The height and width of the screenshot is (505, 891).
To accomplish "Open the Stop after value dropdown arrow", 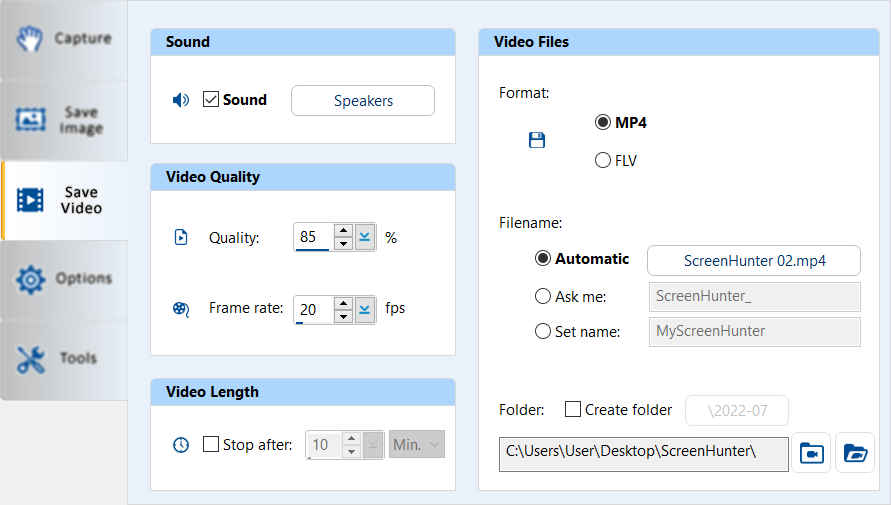I will pyautogui.click(x=373, y=445).
